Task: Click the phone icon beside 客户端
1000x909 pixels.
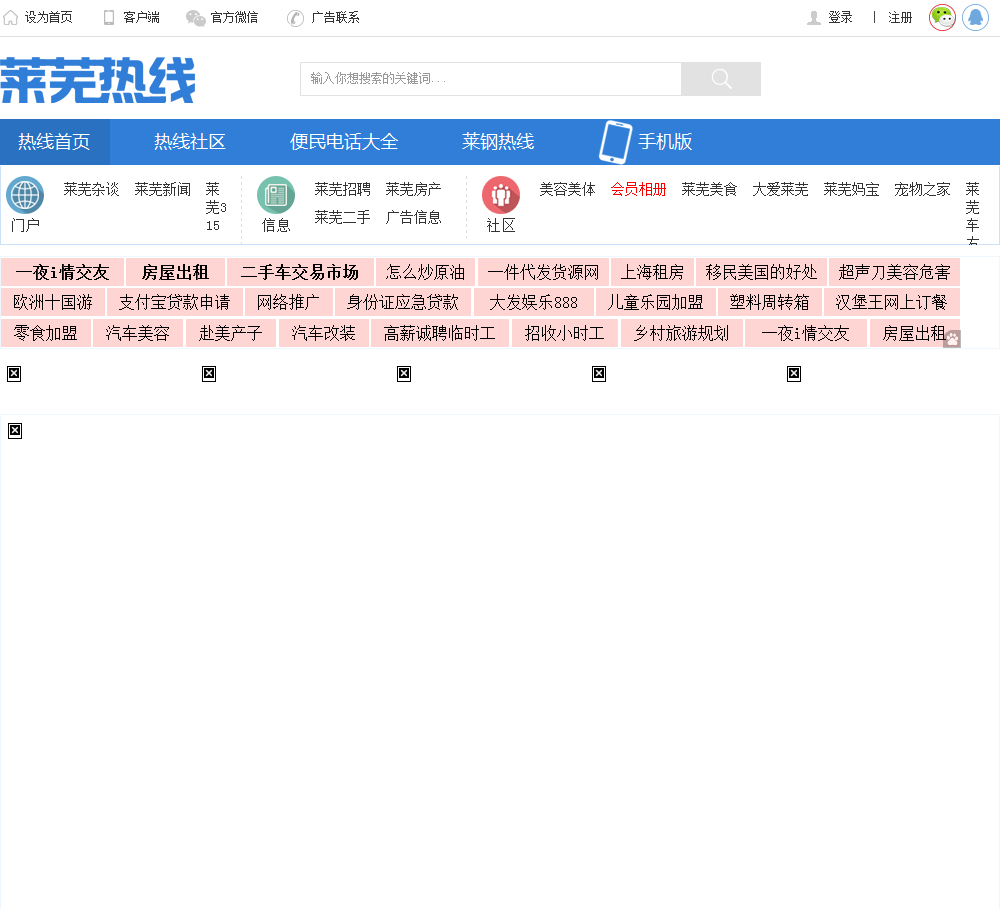Action: tap(109, 17)
